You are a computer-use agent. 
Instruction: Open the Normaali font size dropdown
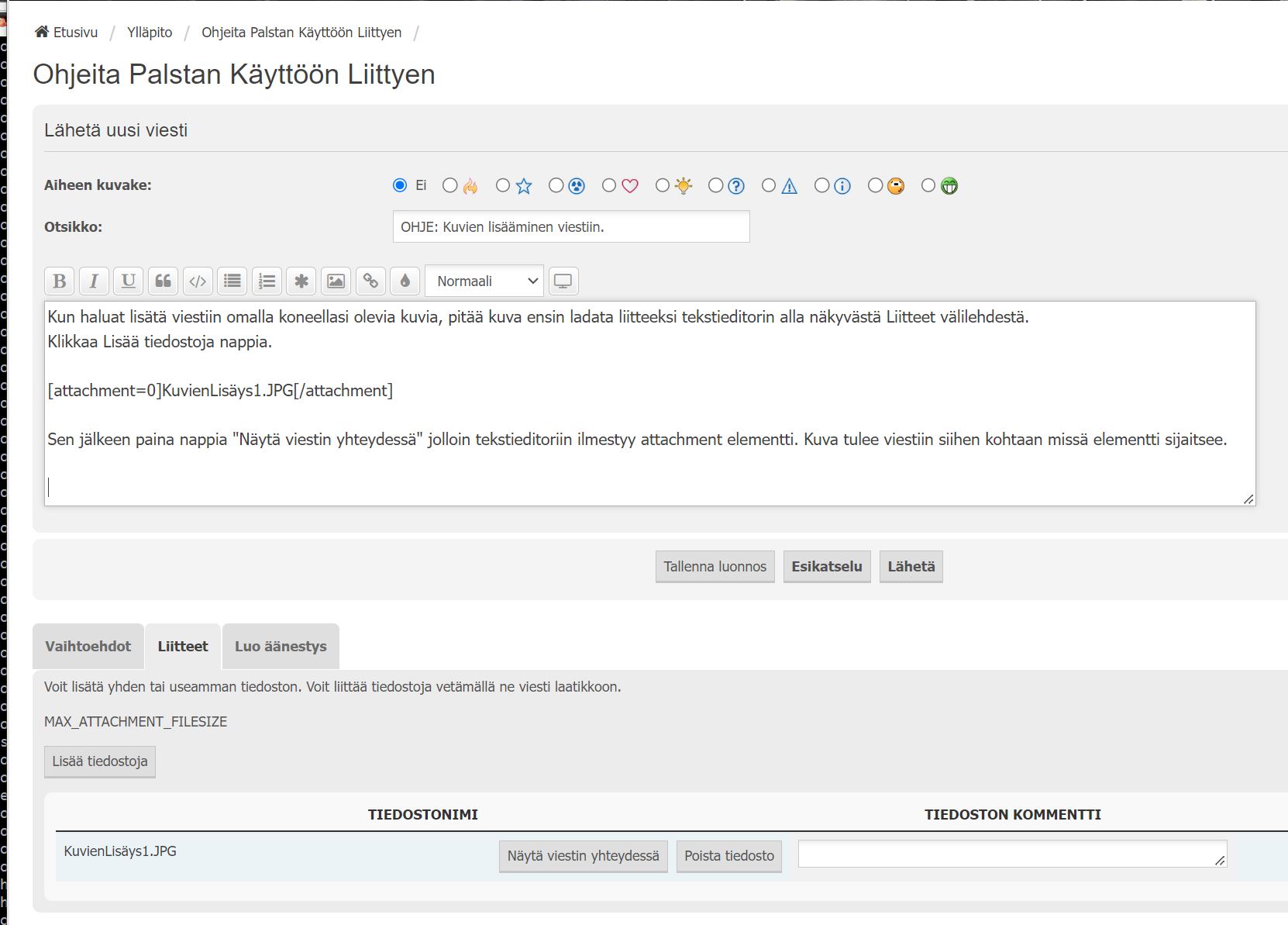[484, 281]
